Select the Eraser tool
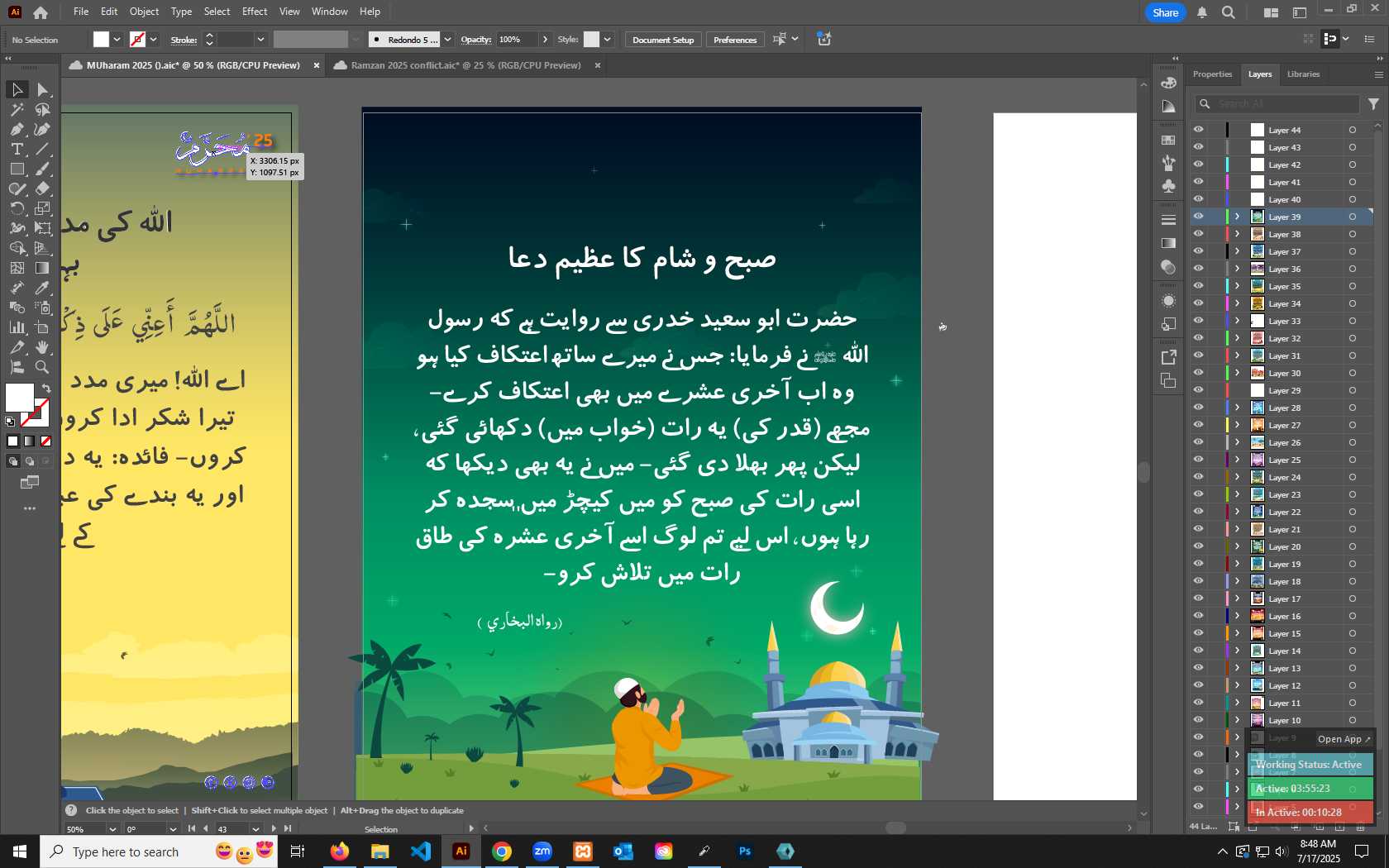Image resolution: width=1389 pixels, height=868 pixels. 43,188
